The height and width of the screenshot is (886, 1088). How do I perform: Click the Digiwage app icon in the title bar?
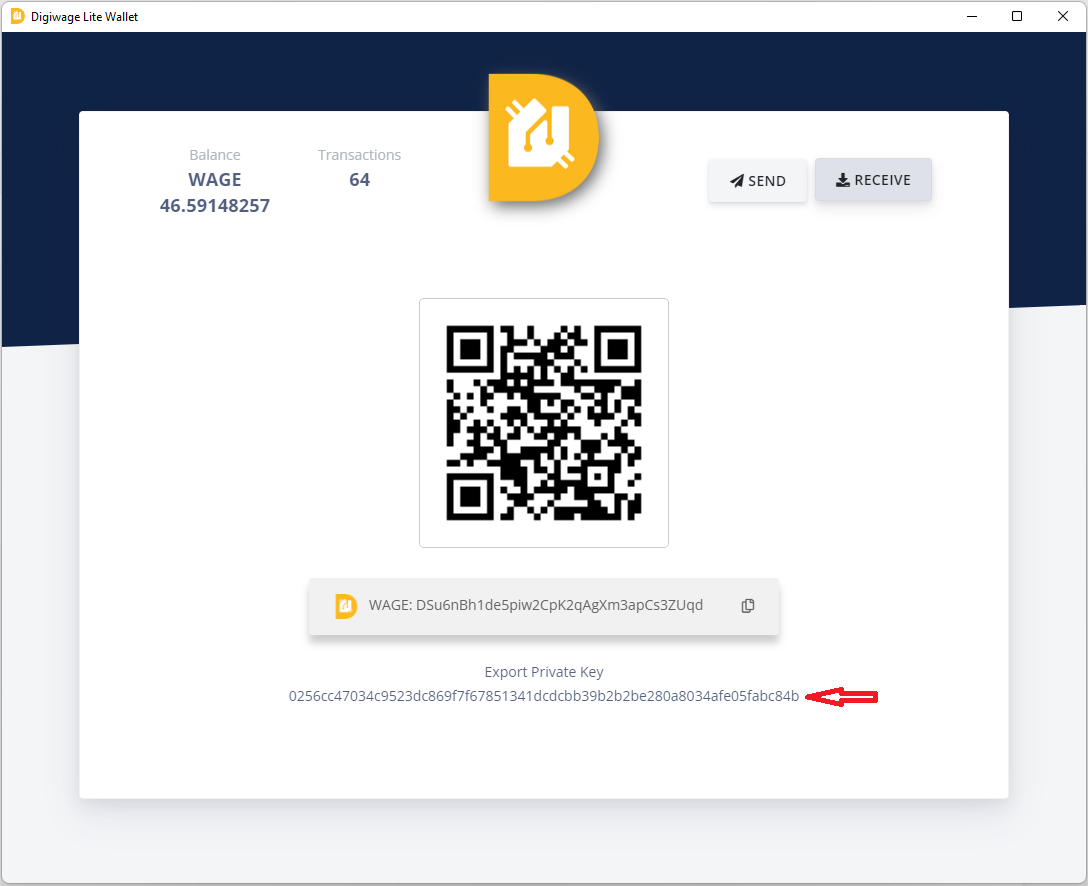tap(17, 16)
